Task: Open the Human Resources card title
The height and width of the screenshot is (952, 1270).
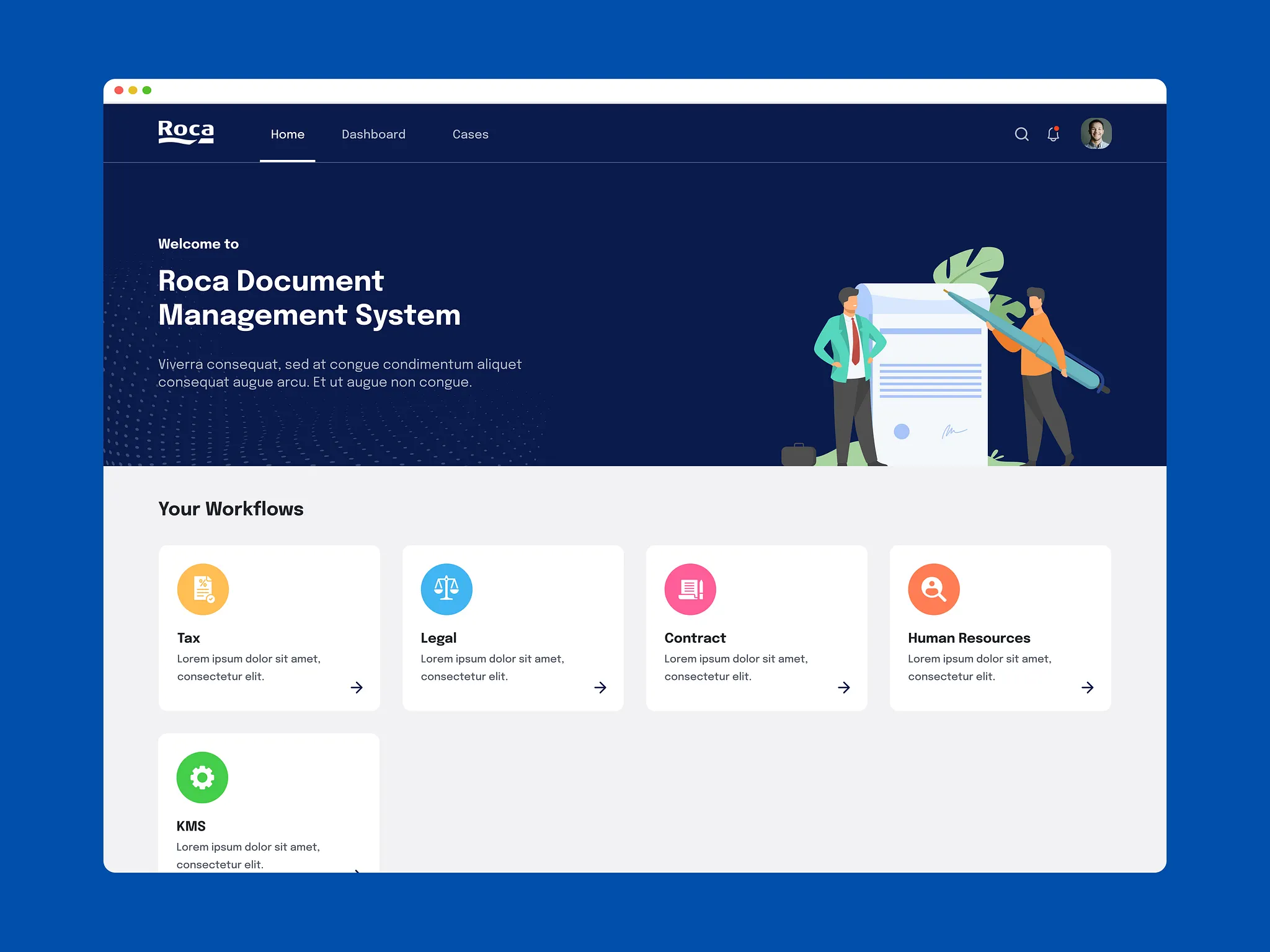Action: (x=969, y=638)
